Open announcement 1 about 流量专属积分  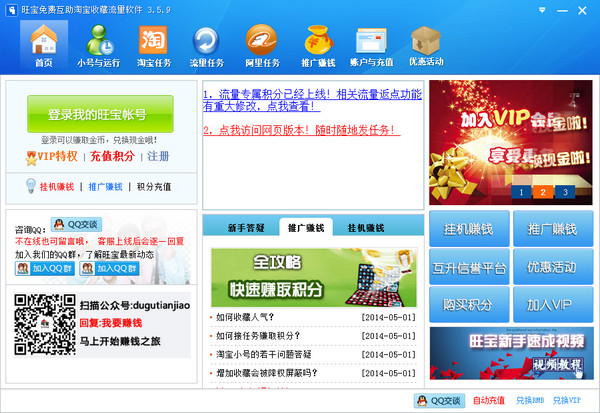point(312,100)
